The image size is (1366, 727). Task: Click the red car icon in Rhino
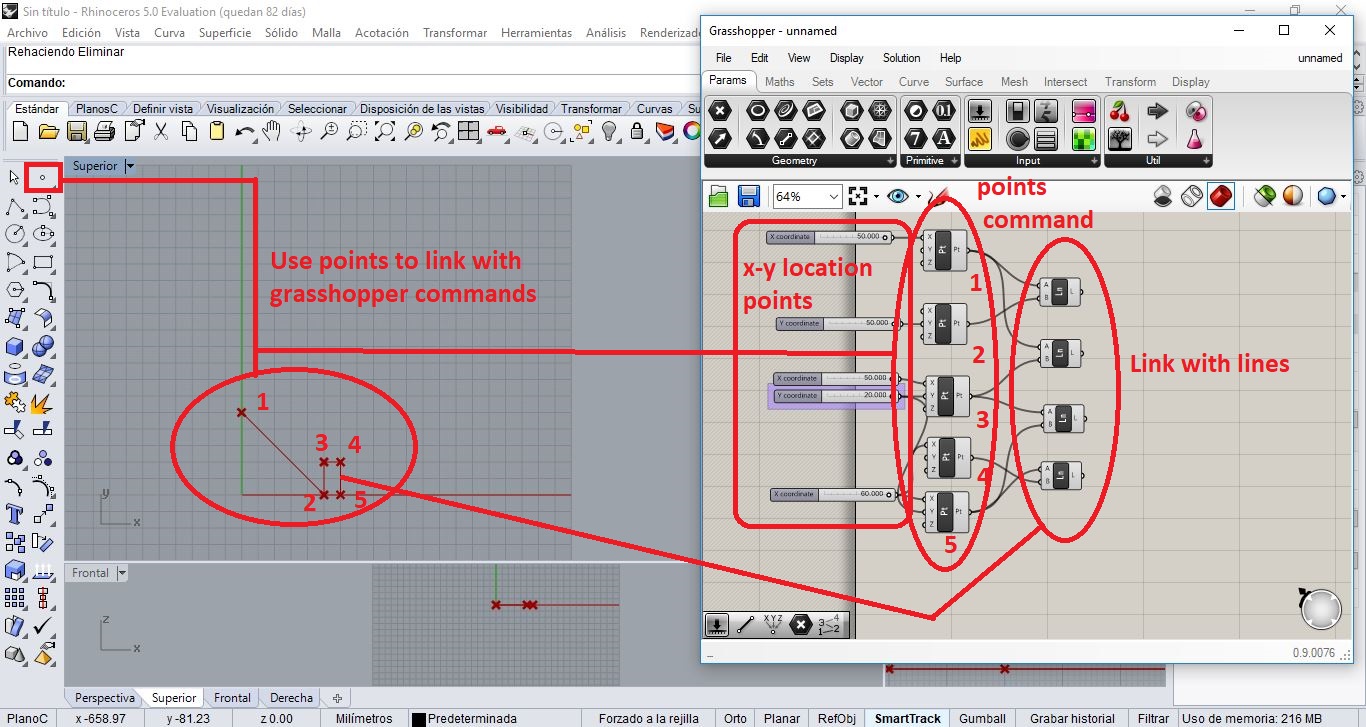pos(497,131)
